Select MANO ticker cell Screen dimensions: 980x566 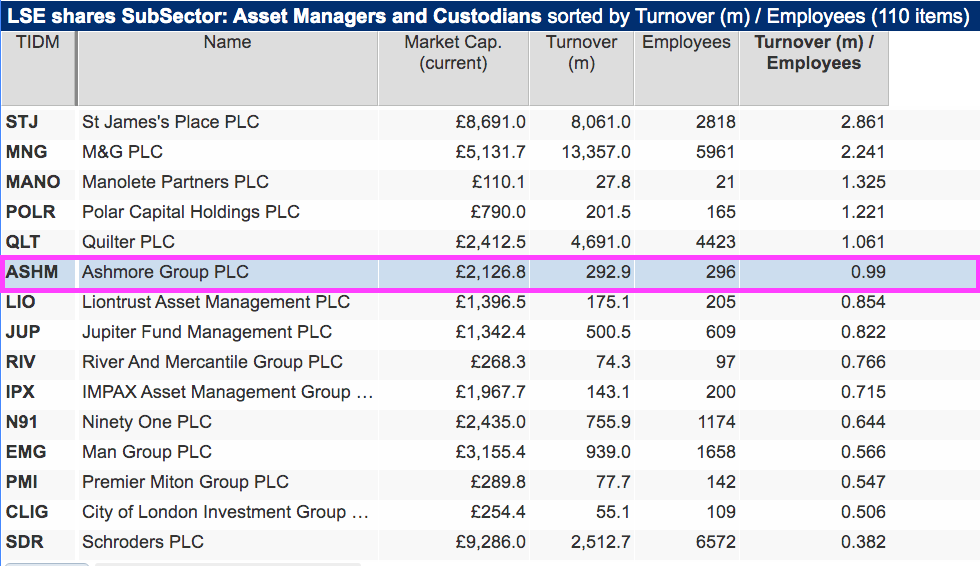pos(33,182)
